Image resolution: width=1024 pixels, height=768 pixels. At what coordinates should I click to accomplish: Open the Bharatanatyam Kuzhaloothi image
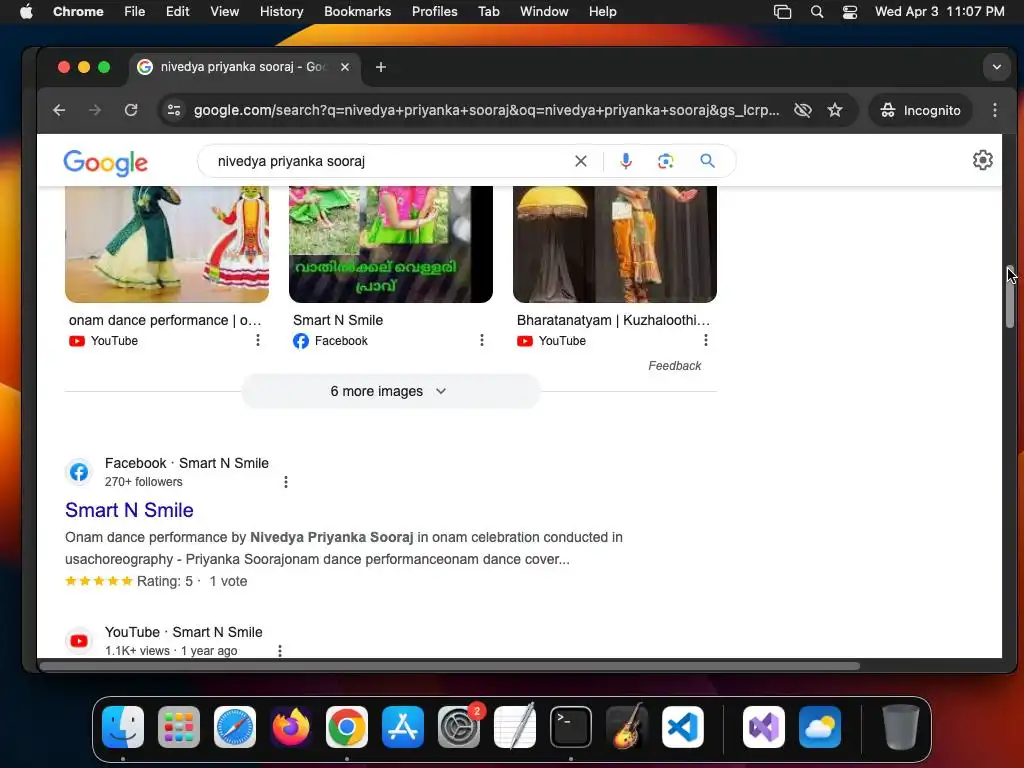pos(615,244)
